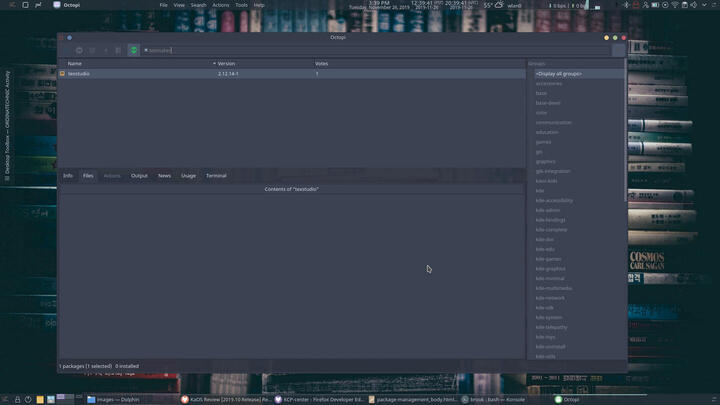Click the weather icon in top panel
720x405 pixels.
pyautogui.click(x=499, y=5)
